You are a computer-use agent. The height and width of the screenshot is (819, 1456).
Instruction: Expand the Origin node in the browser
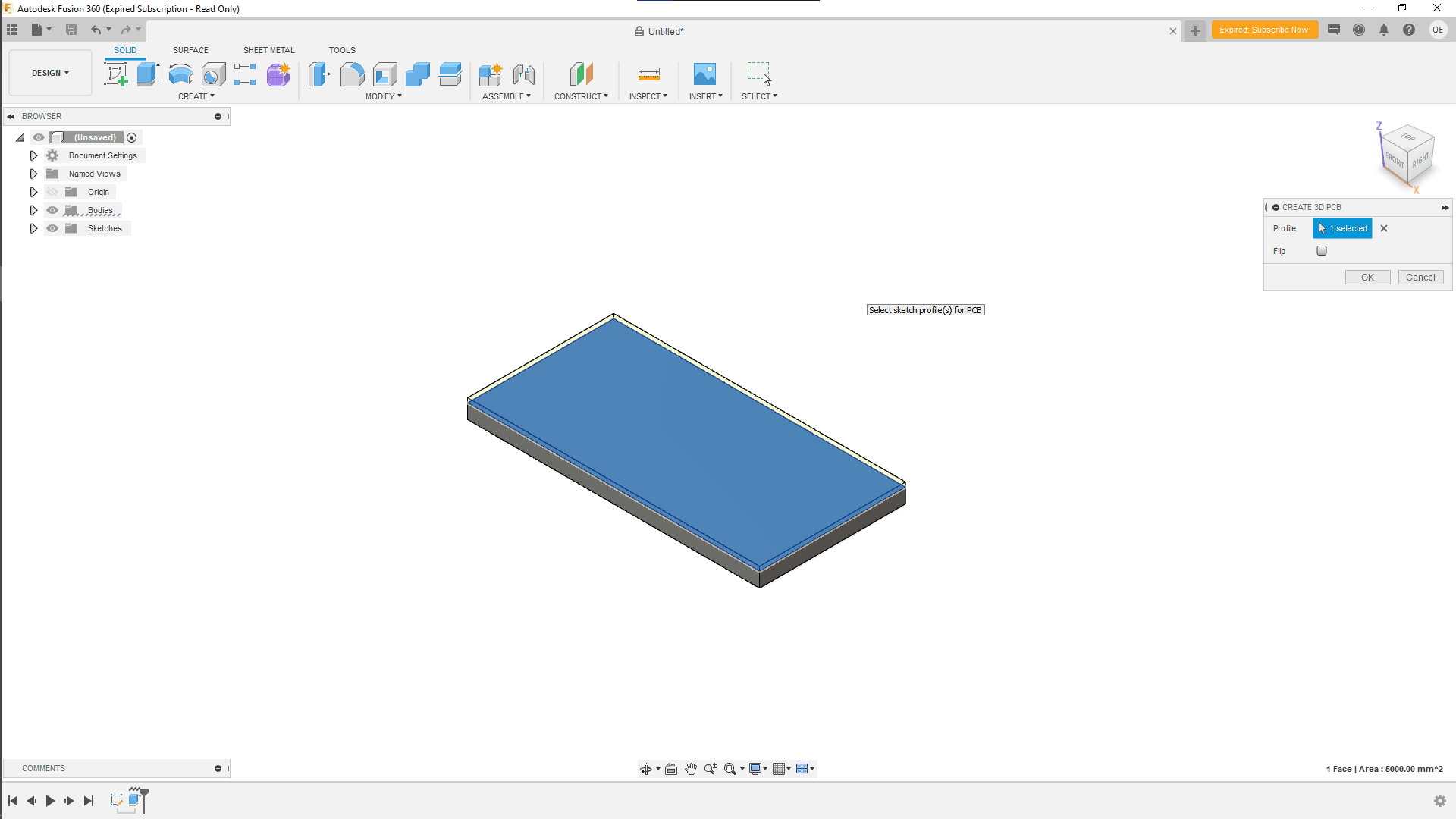point(33,192)
